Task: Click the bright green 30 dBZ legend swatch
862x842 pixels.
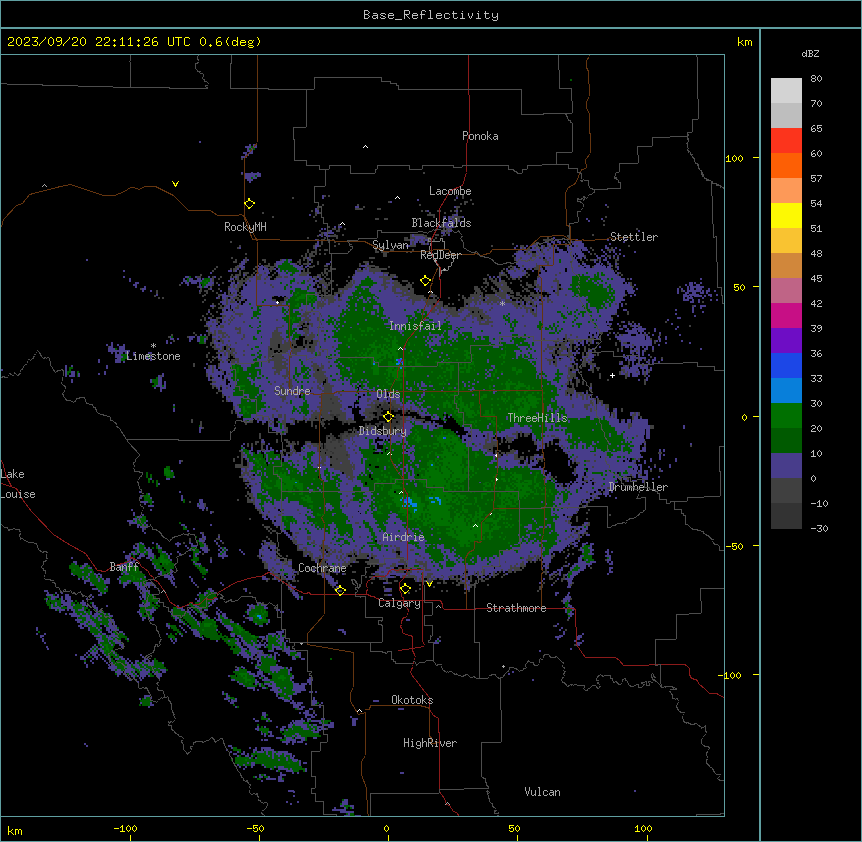Action: coord(786,416)
